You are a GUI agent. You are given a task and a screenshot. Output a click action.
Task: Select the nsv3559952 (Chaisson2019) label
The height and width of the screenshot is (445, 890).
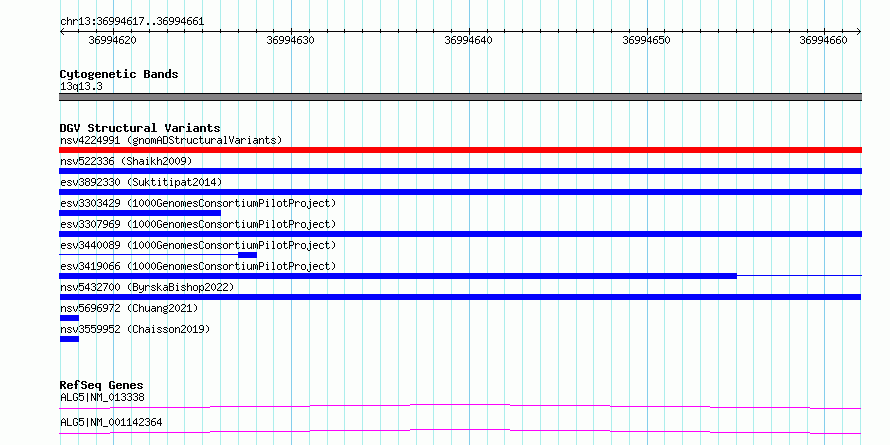point(135,329)
